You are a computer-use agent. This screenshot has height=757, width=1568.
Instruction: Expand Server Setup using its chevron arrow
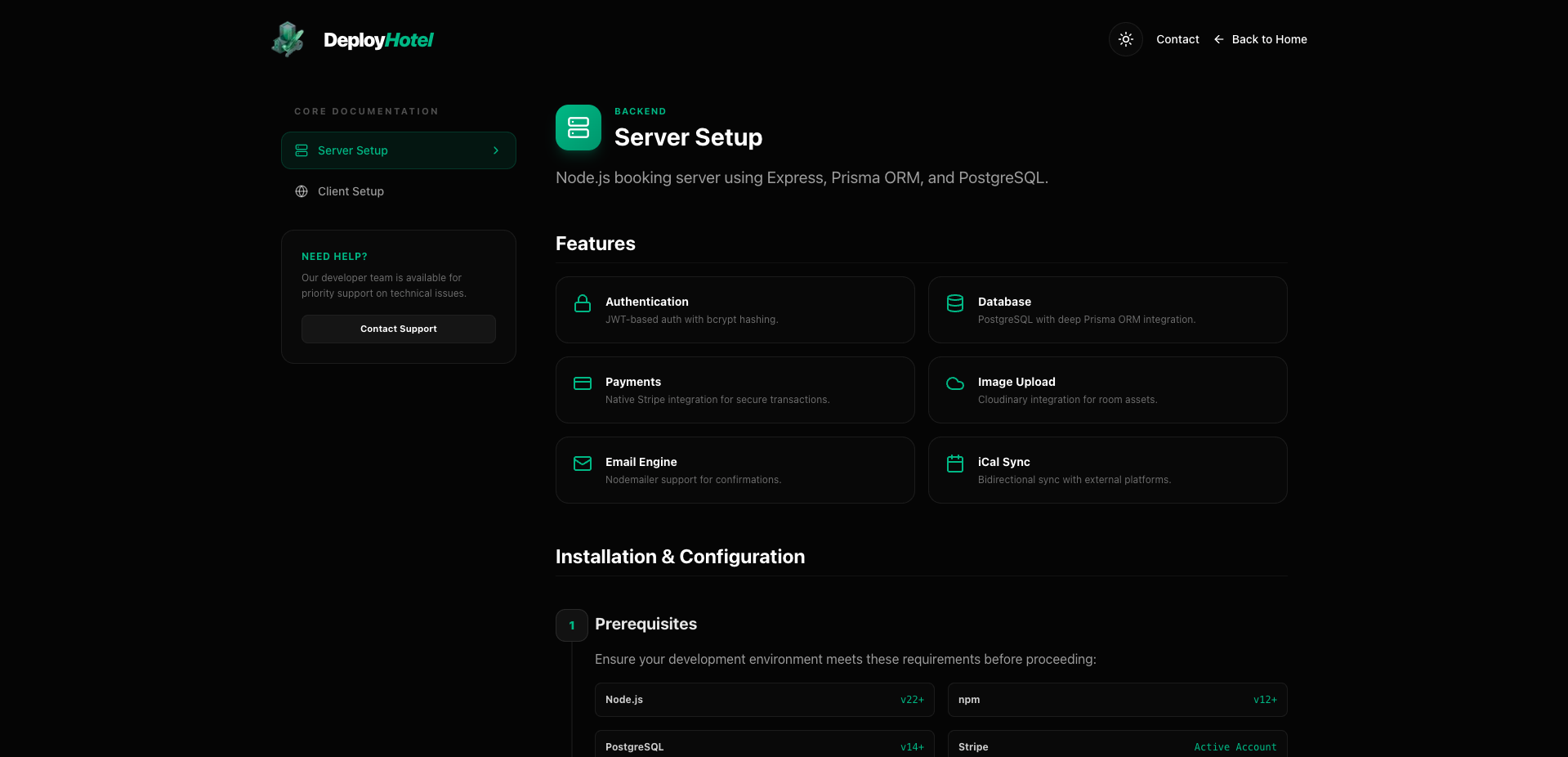click(496, 150)
